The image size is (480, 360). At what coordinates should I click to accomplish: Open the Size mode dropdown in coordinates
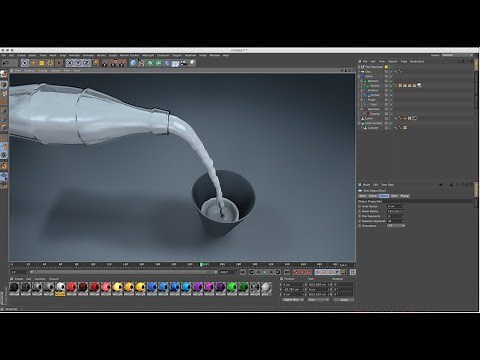[x=318, y=300]
